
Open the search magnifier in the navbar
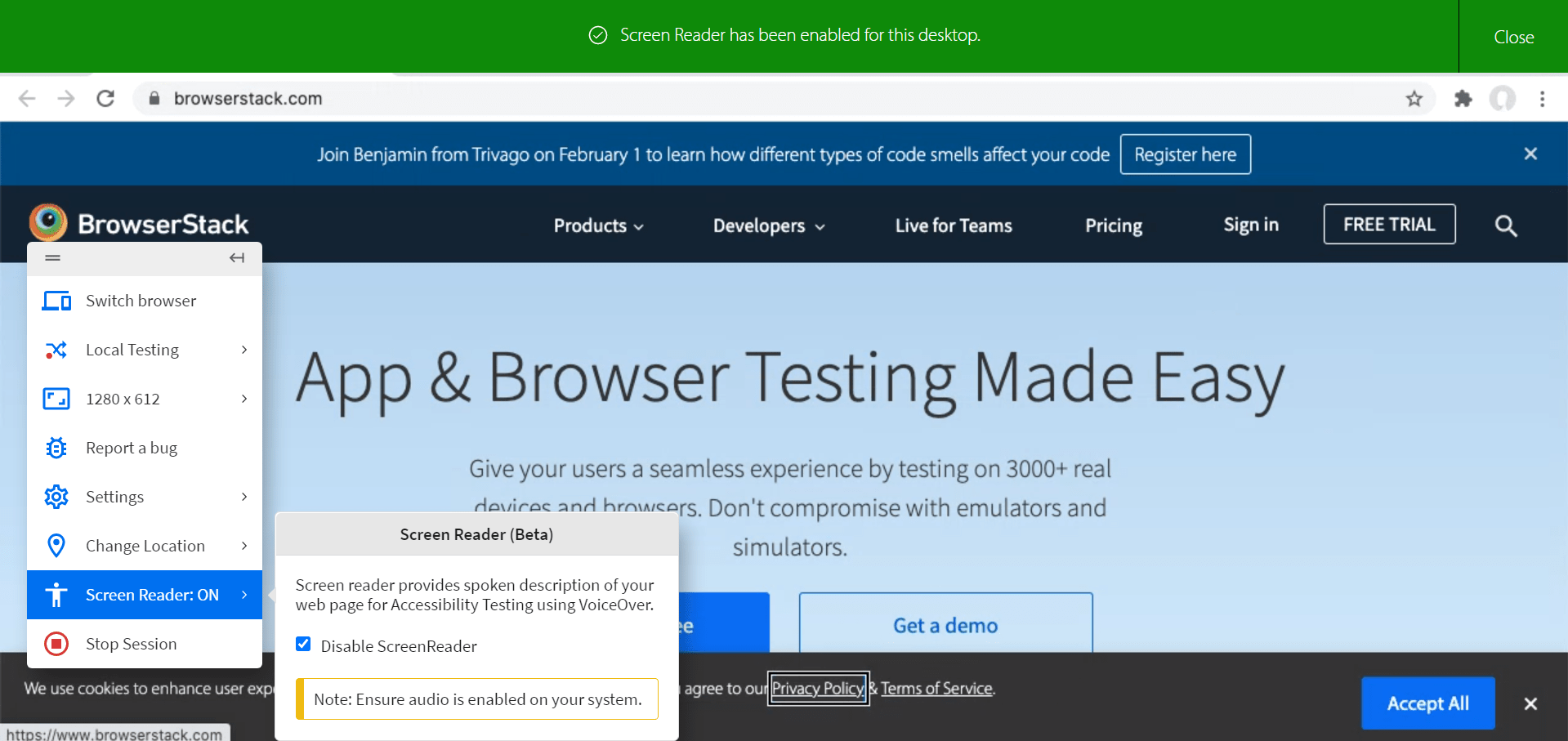pyautogui.click(x=1505, y=225)
